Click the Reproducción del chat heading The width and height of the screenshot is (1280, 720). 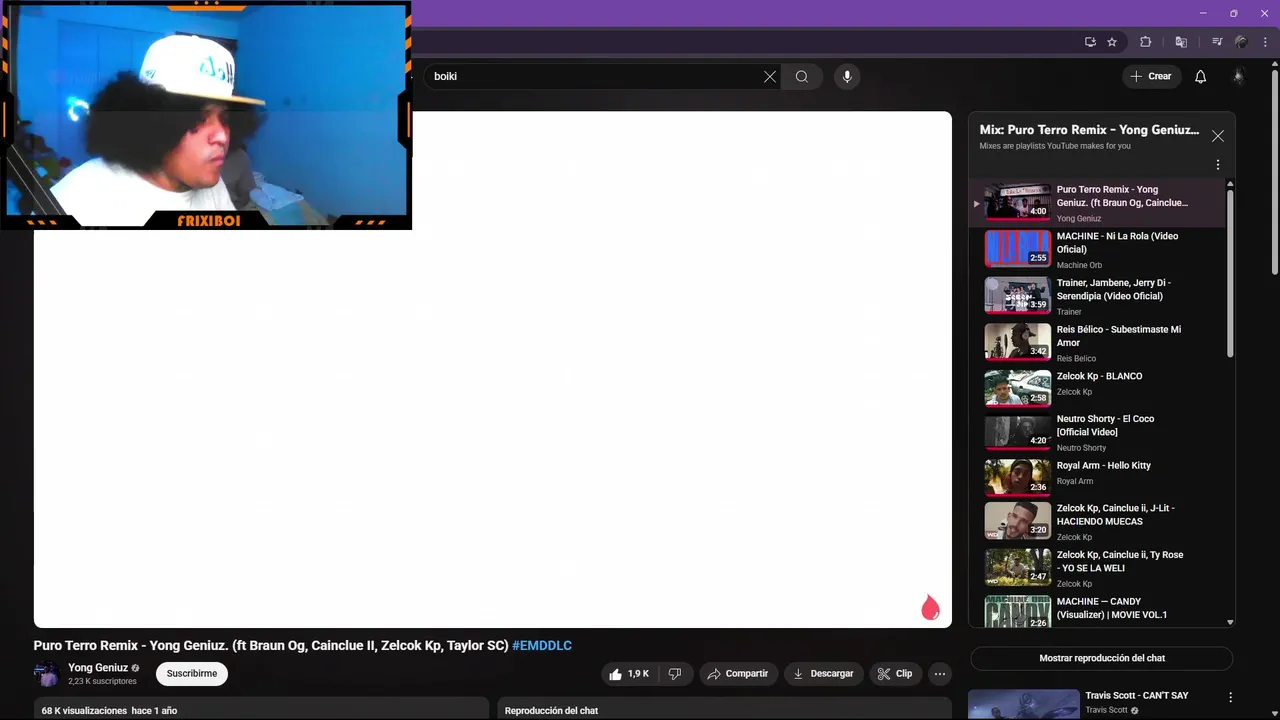pos(551,711)
